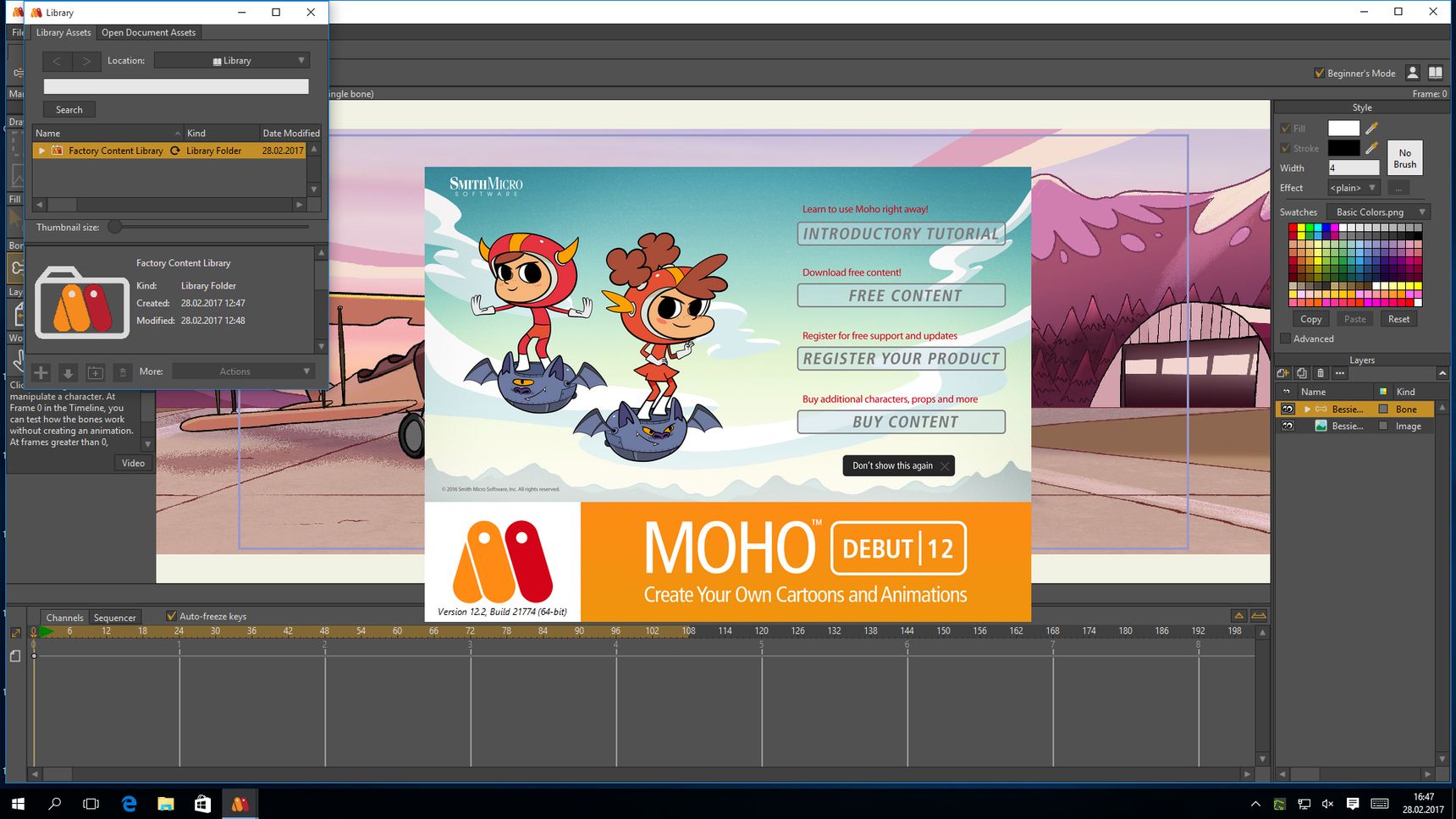
Task: Click the Date Modified column header
Action: point(290,133)
